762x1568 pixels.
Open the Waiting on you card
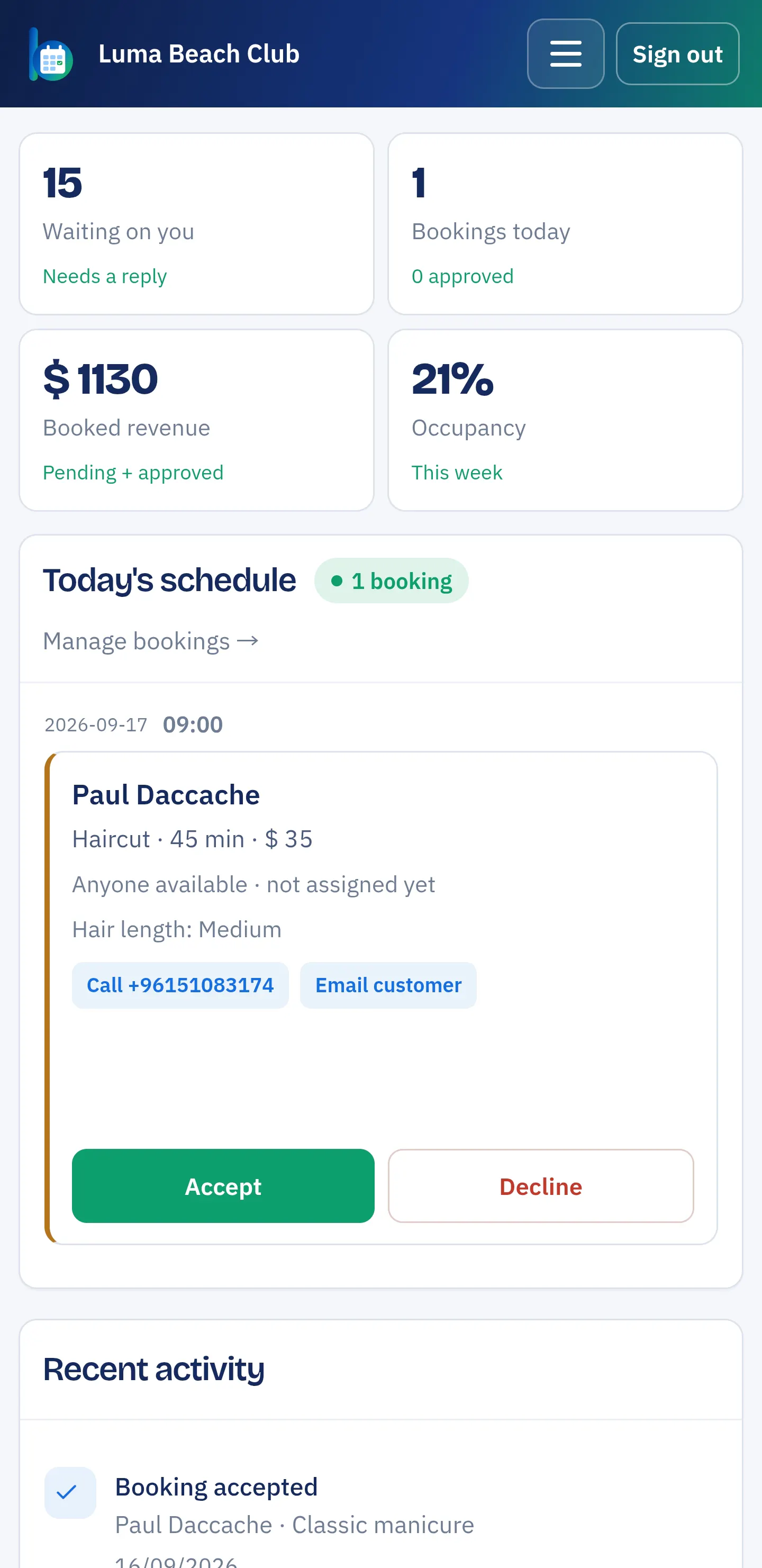pyautogui.click(x=197, y=224)
